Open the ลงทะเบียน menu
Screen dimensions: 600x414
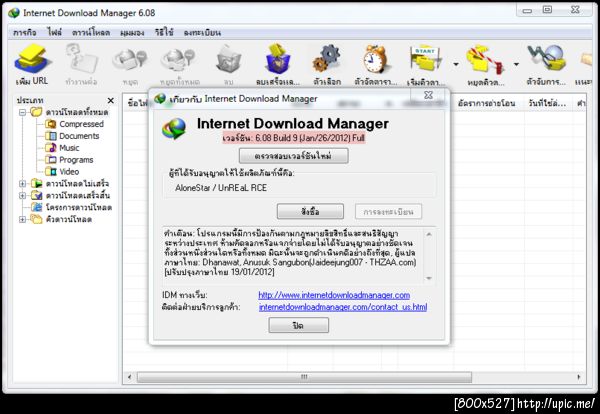tap(202, 33)
